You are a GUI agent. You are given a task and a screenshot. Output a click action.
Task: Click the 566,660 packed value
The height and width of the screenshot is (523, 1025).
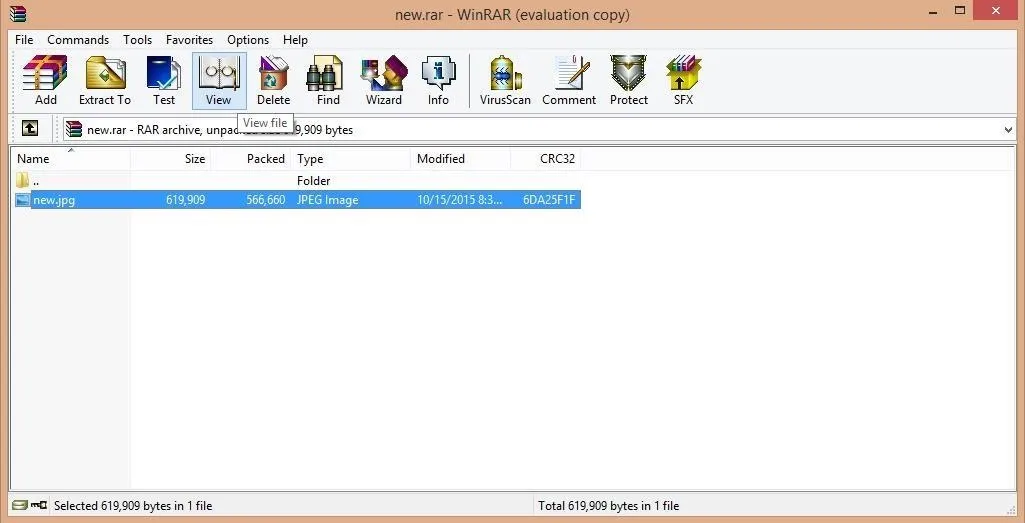pos(265,200)
